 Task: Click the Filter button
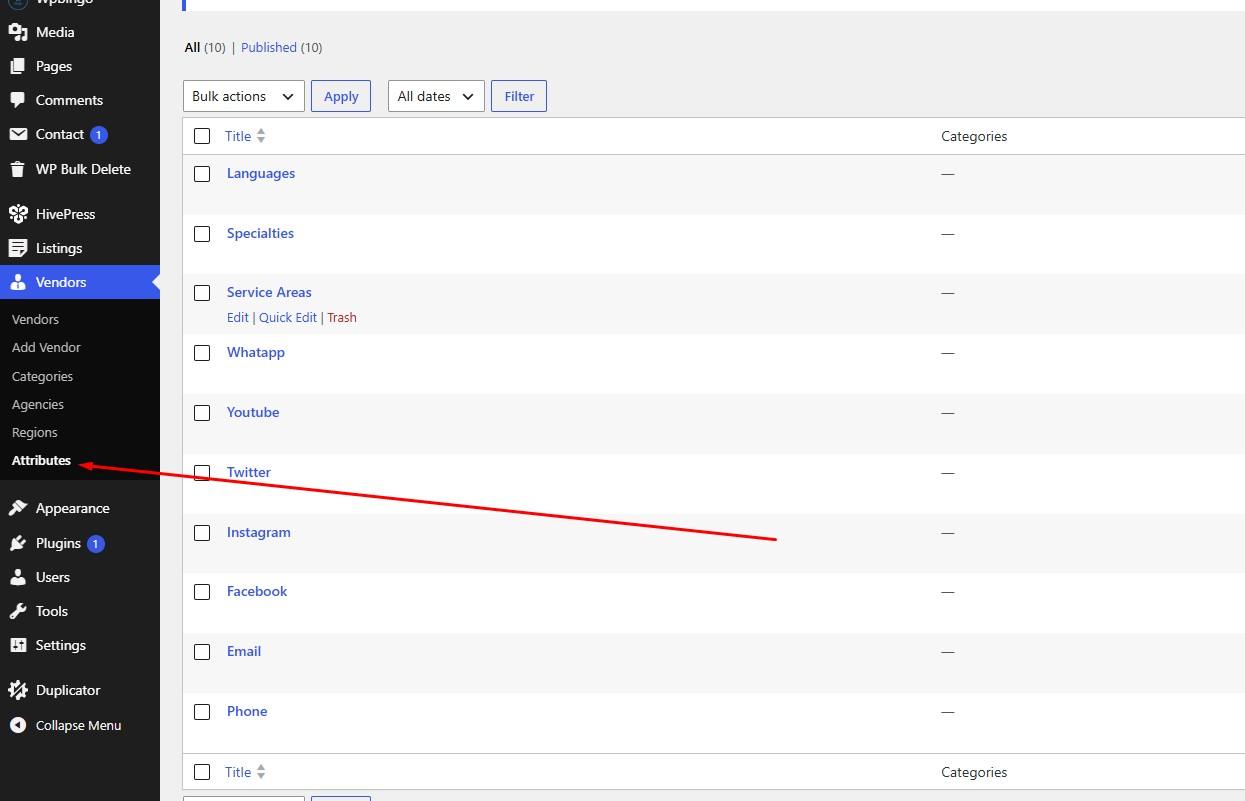point(519,96)
